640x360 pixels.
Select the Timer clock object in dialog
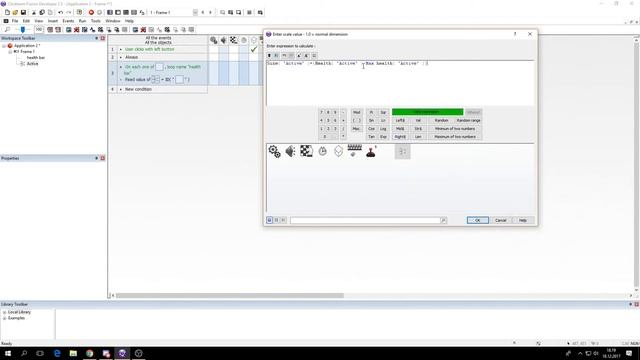322,151
